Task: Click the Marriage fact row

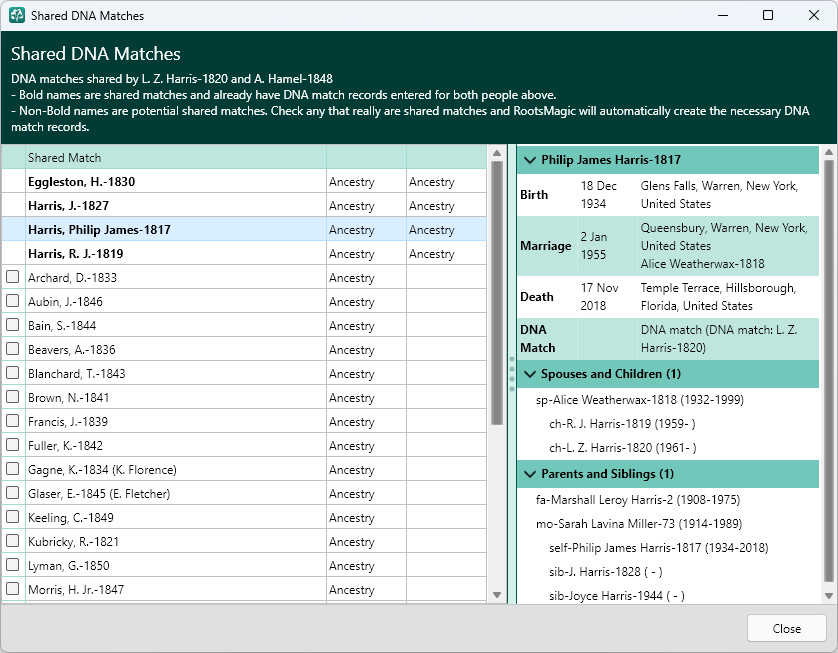Action: click(668, 246)
